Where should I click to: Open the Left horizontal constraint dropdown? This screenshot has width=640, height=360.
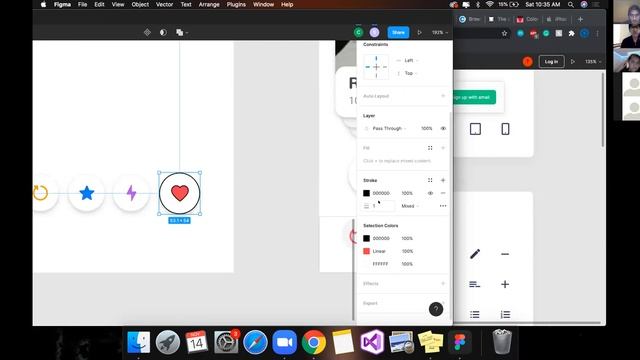click(408, 60)
